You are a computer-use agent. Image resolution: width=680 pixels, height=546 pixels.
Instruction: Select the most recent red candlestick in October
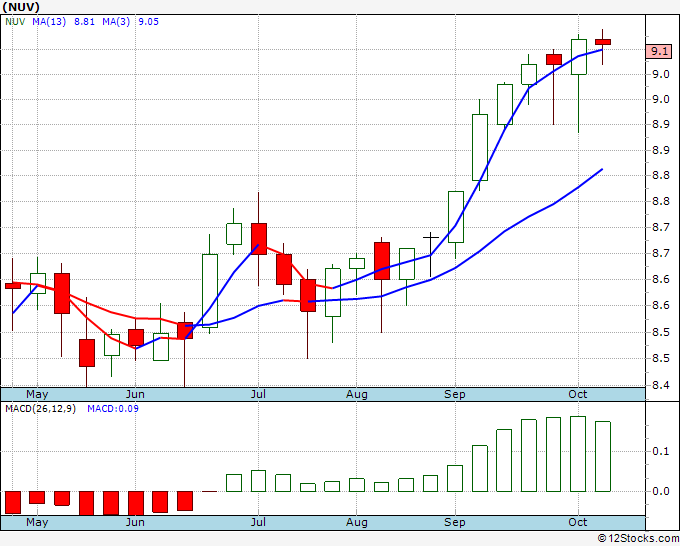tap(603, 42)
